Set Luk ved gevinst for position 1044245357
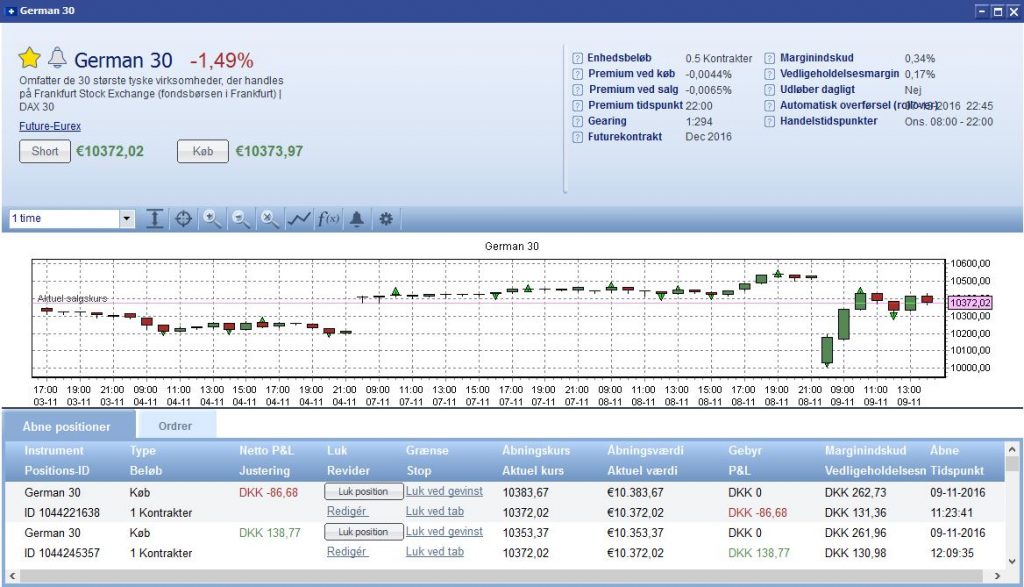The width and height of the screenshot is (1024, 587). tap(444, 531)
